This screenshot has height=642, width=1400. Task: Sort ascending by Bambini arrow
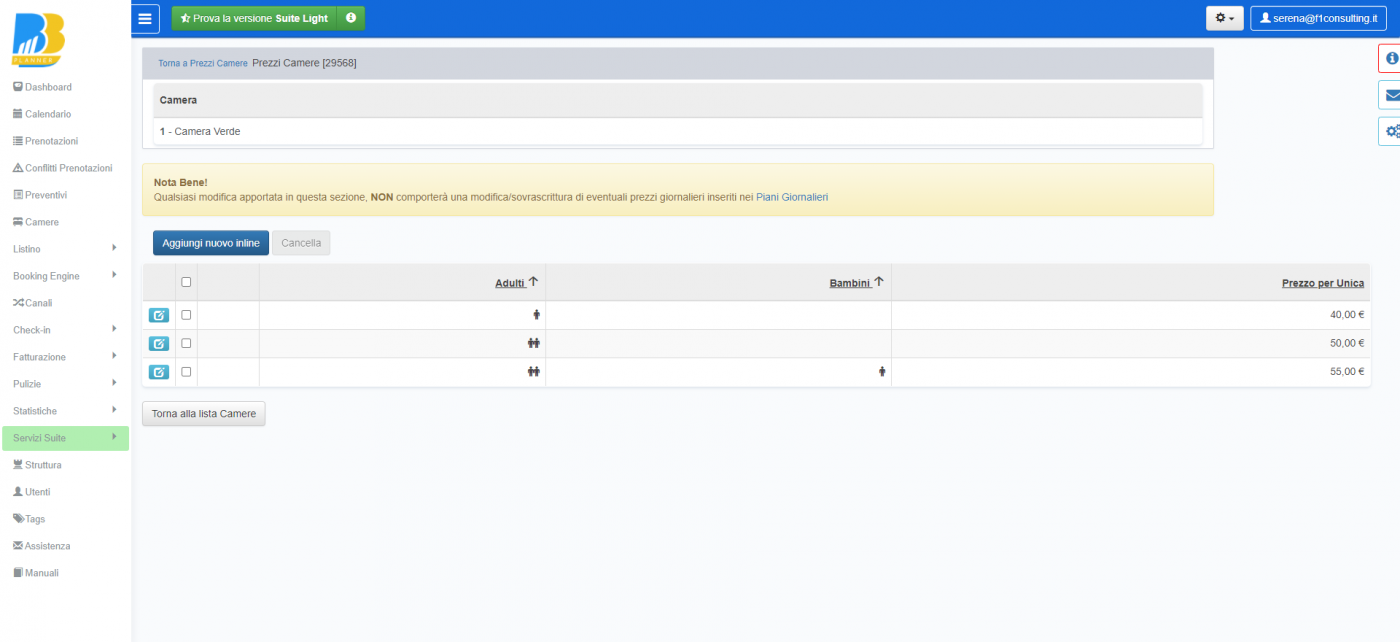tap(879, 282)
